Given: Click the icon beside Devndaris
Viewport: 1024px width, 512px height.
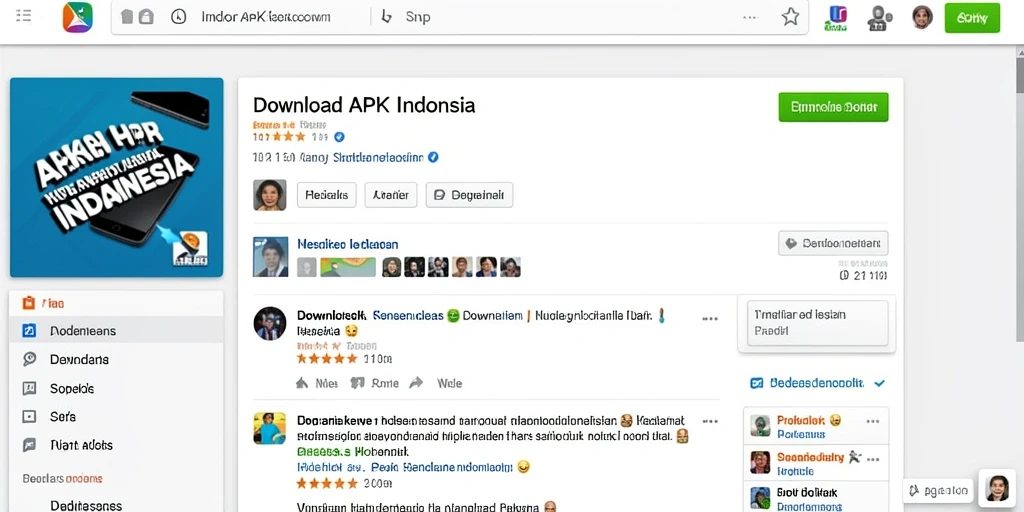Looking at the screenshot, I should (x=29, y=359).
